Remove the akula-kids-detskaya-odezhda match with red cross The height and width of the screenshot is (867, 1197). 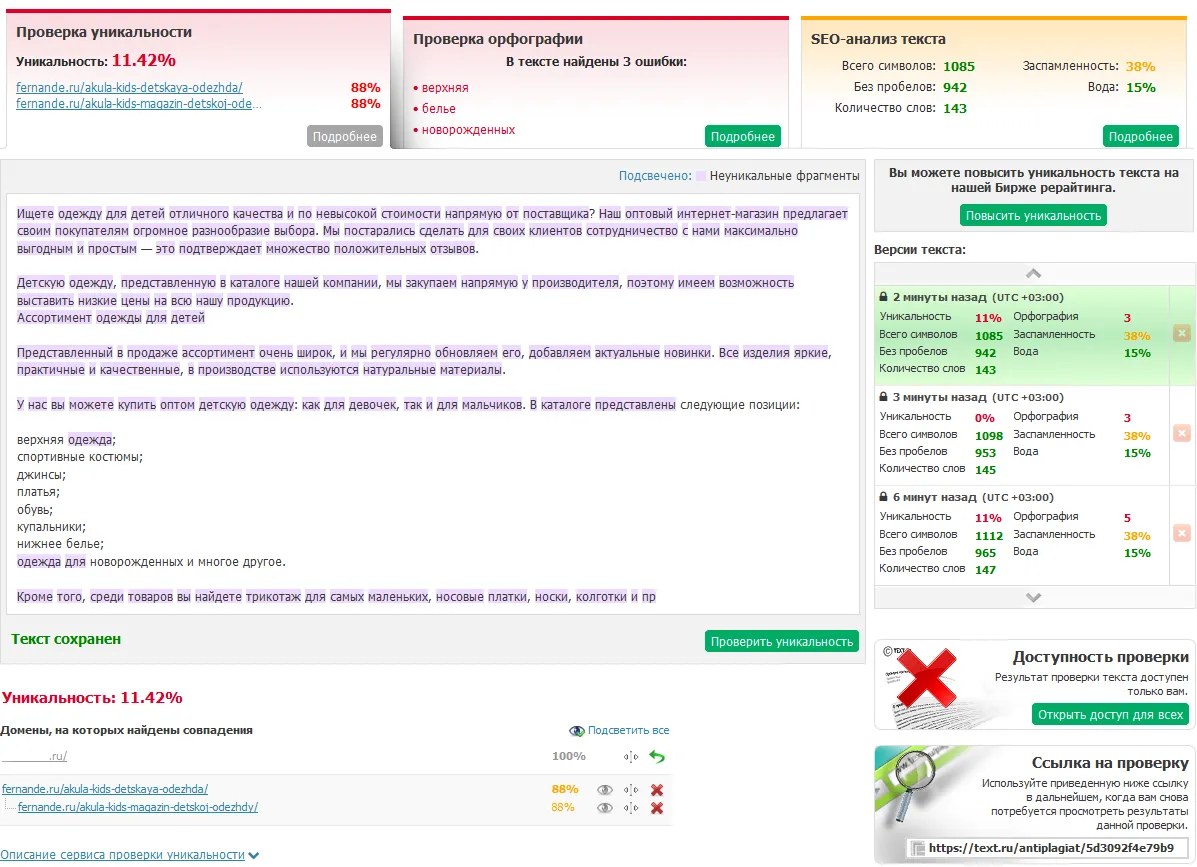click(x=657, y=790)
